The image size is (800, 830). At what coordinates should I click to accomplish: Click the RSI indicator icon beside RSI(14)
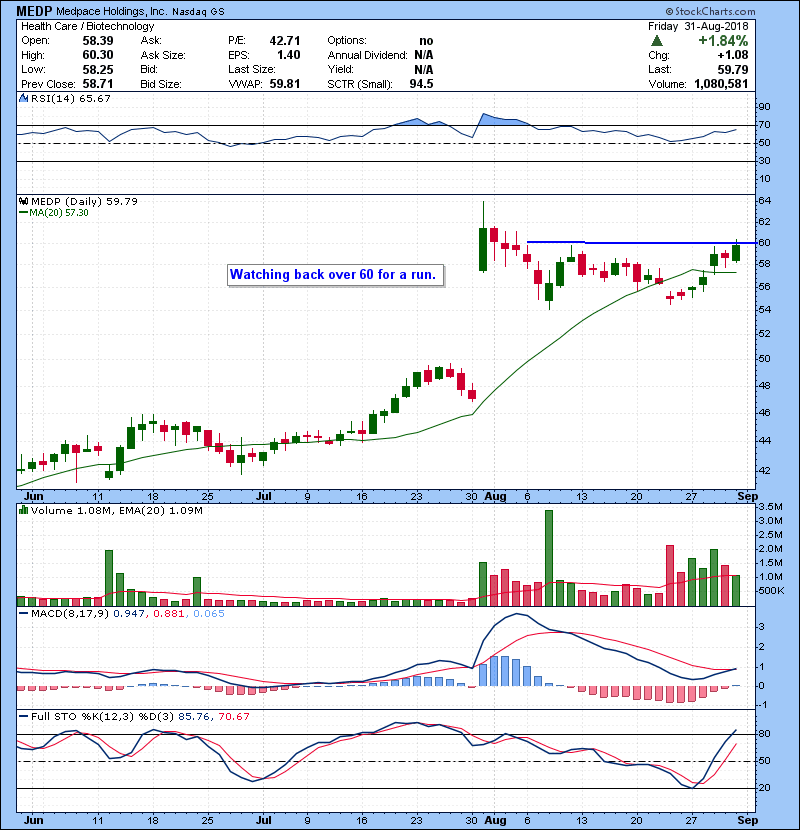coord(23,98)
